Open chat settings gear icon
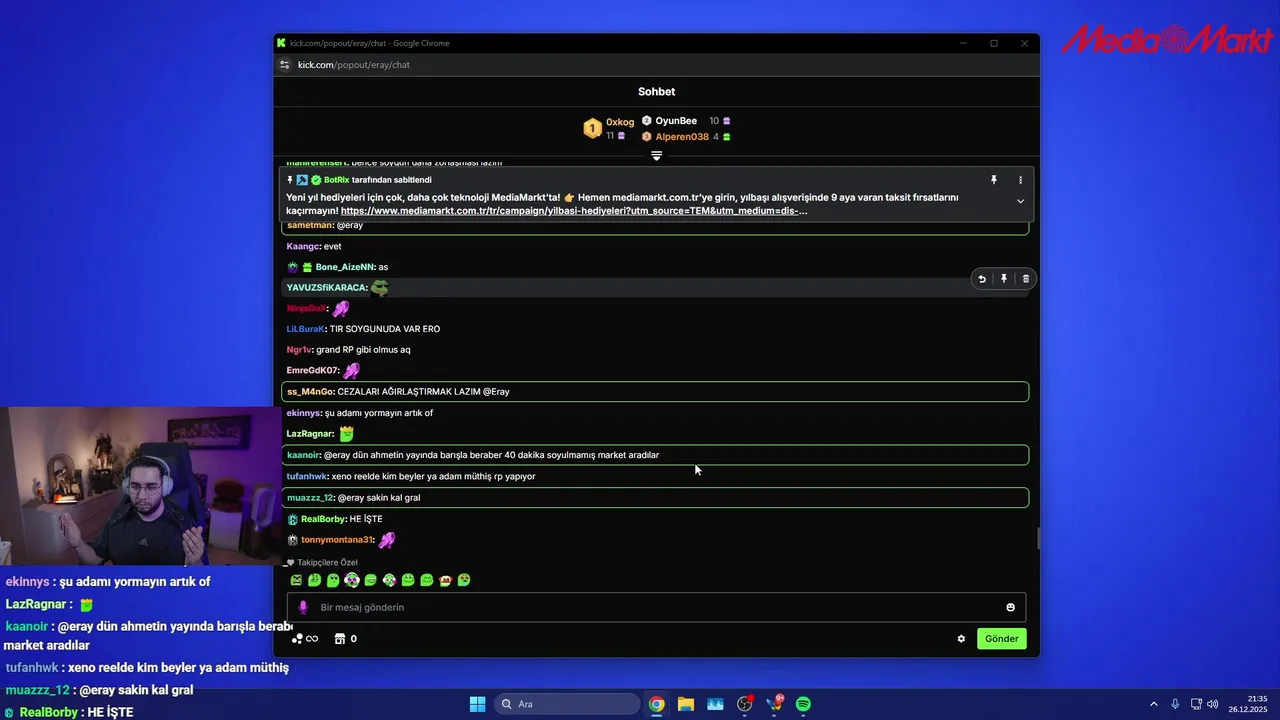 961,638
